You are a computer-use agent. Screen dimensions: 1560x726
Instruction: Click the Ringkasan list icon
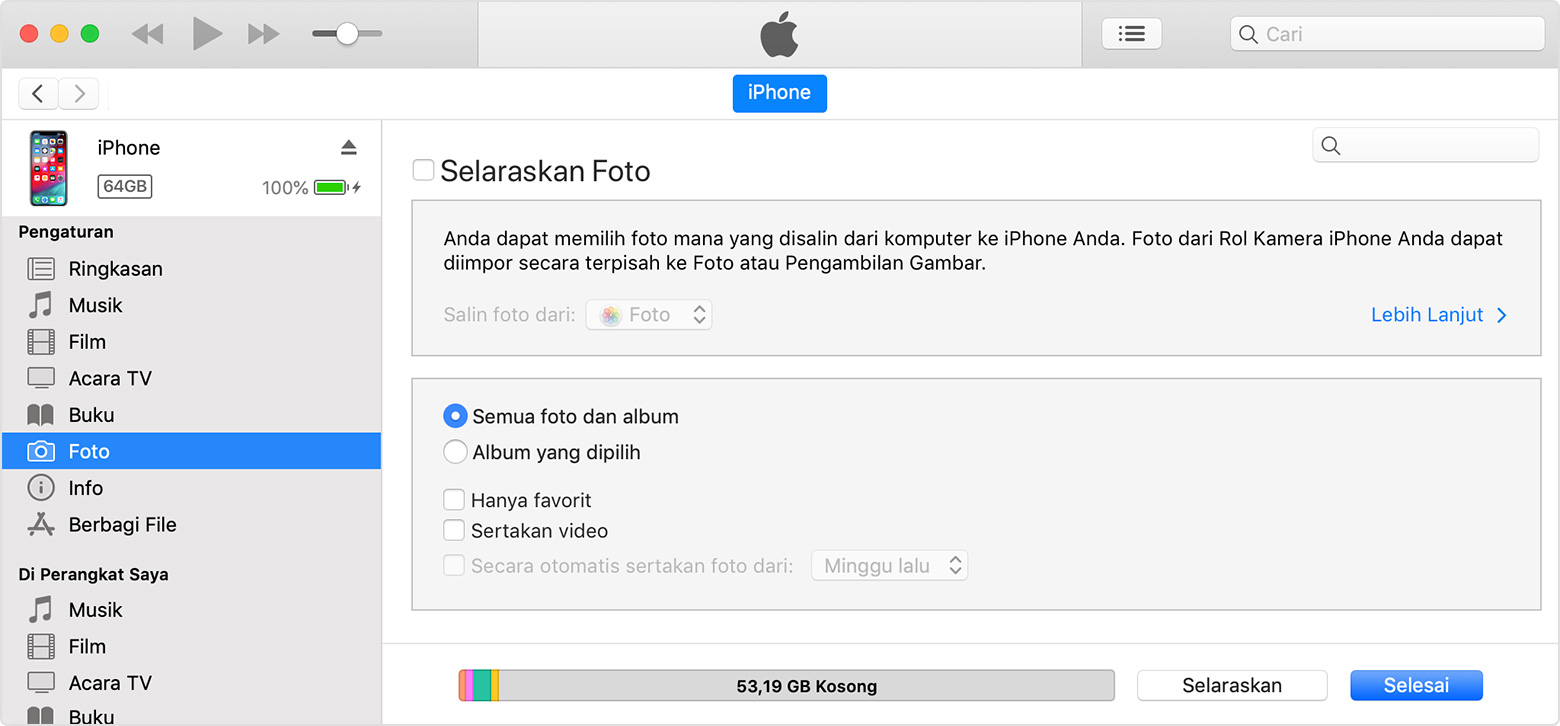[41, 268]
